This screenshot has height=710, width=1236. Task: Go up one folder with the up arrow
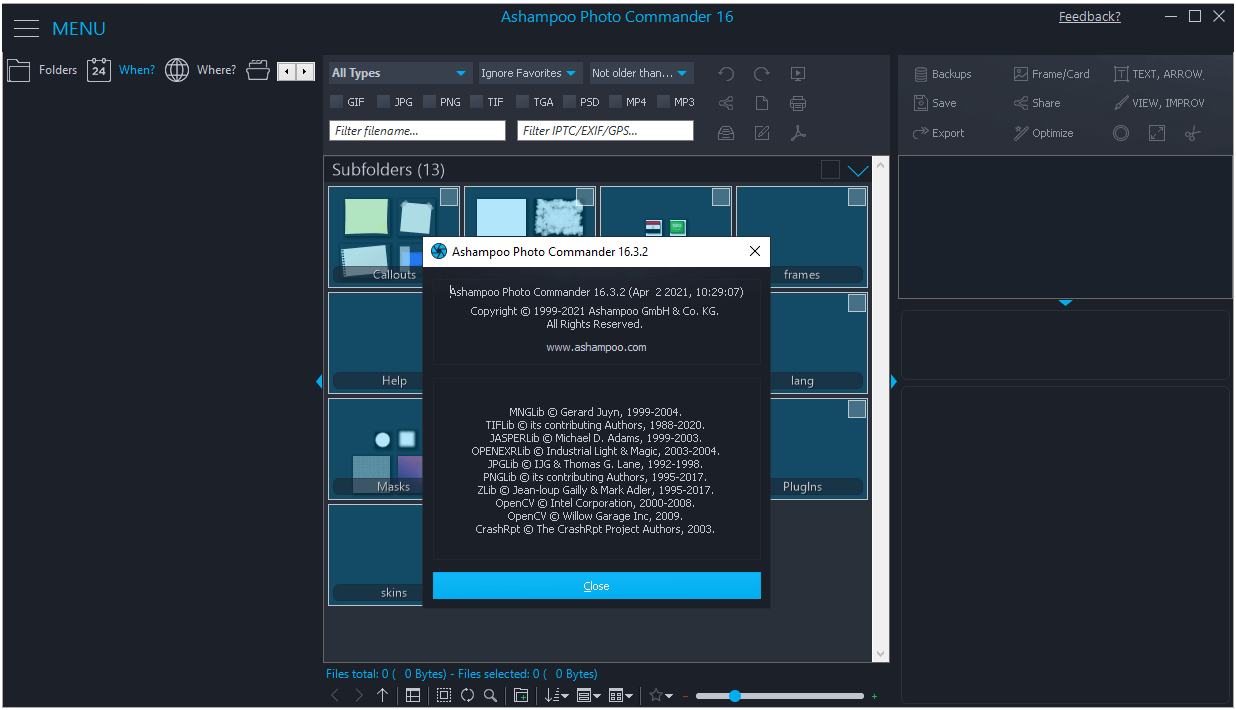click(x=383, y=695)
